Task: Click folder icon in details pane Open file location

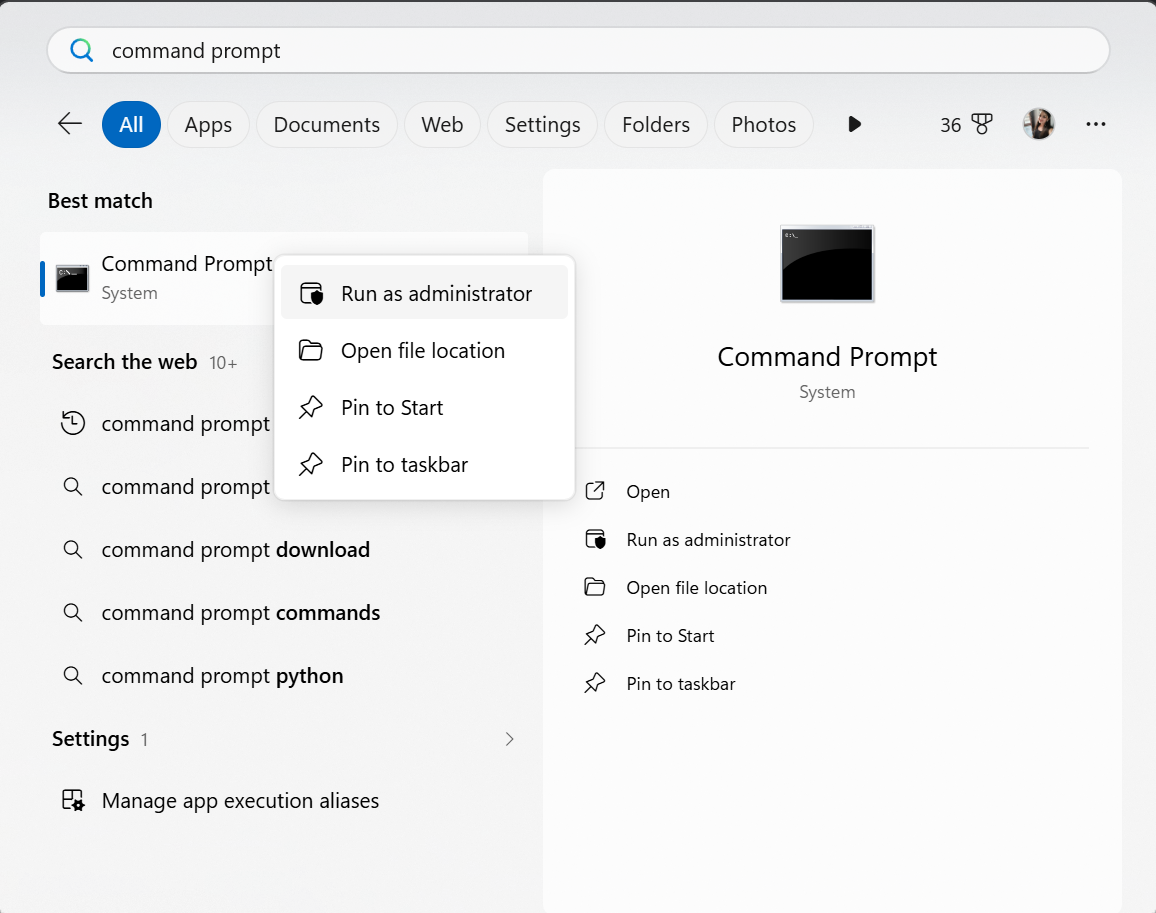Action: tap(595, 587)
